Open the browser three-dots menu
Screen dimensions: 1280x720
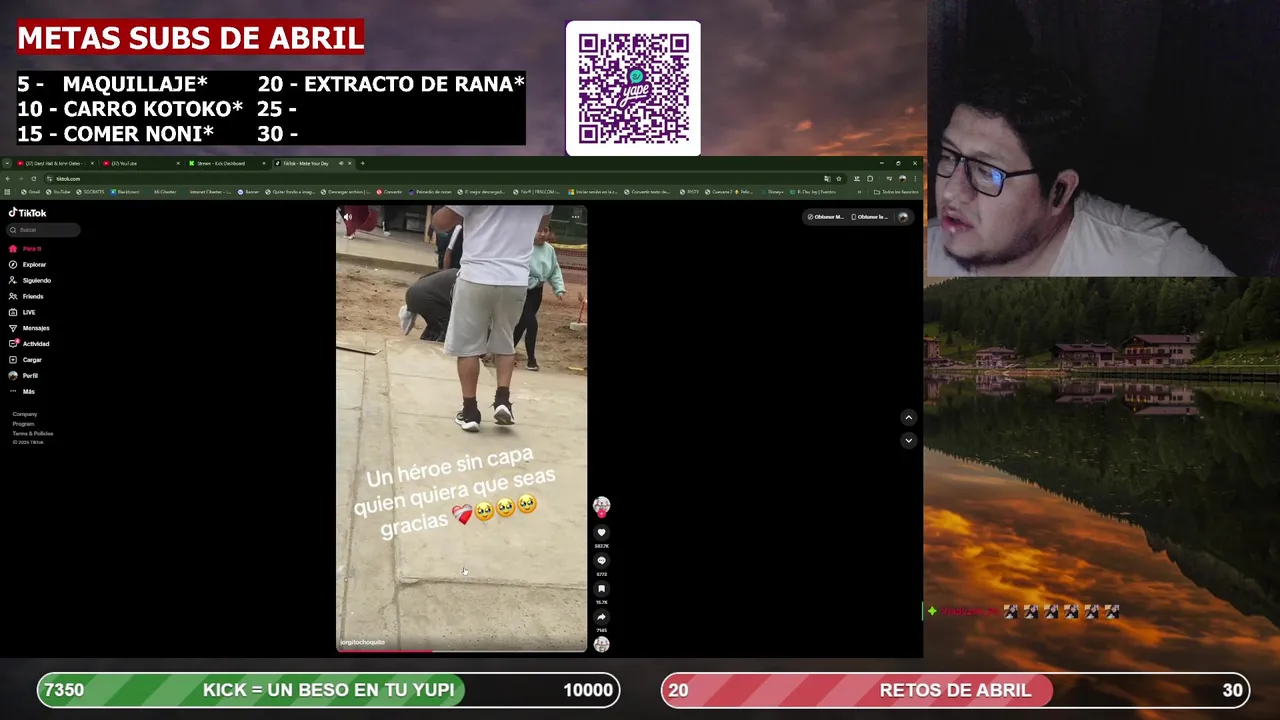point(915,179)
